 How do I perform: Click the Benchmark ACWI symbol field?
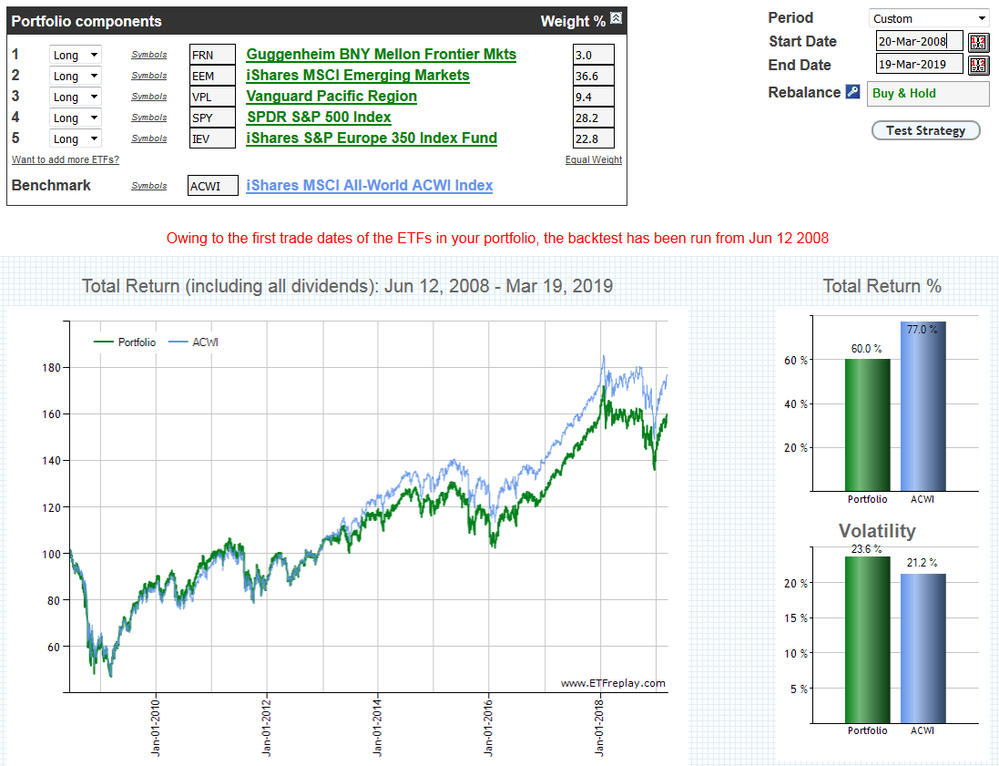point(213,186)
